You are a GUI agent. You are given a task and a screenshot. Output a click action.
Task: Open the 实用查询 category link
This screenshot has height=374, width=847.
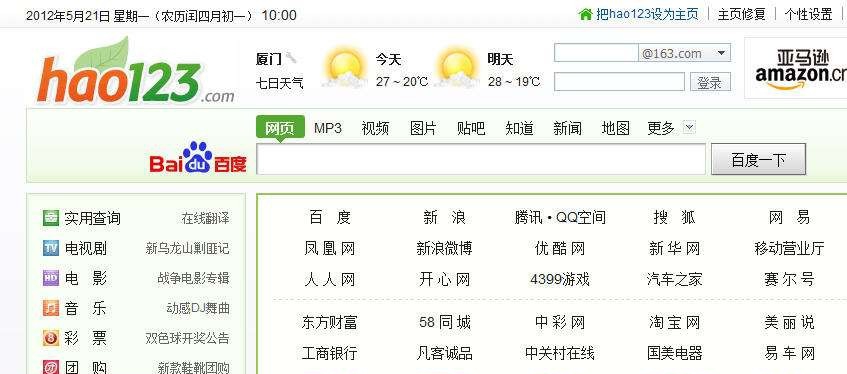click(92, 218)
